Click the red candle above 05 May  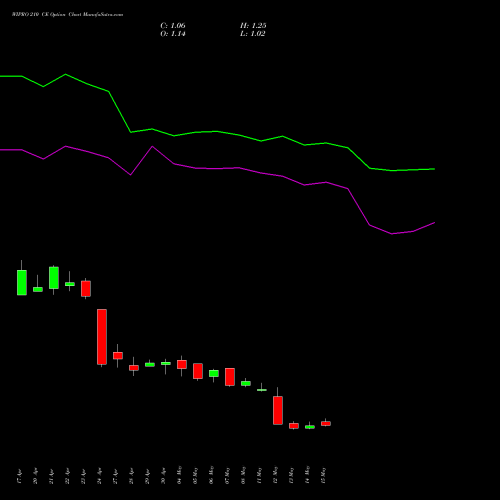coord(198,371)
